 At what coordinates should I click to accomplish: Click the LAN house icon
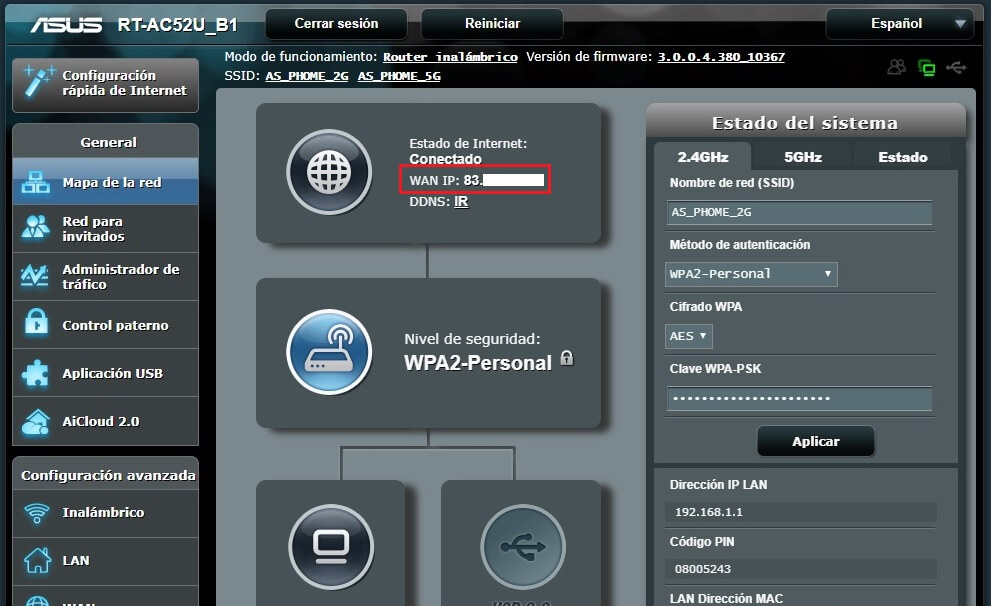coord(37,561)
